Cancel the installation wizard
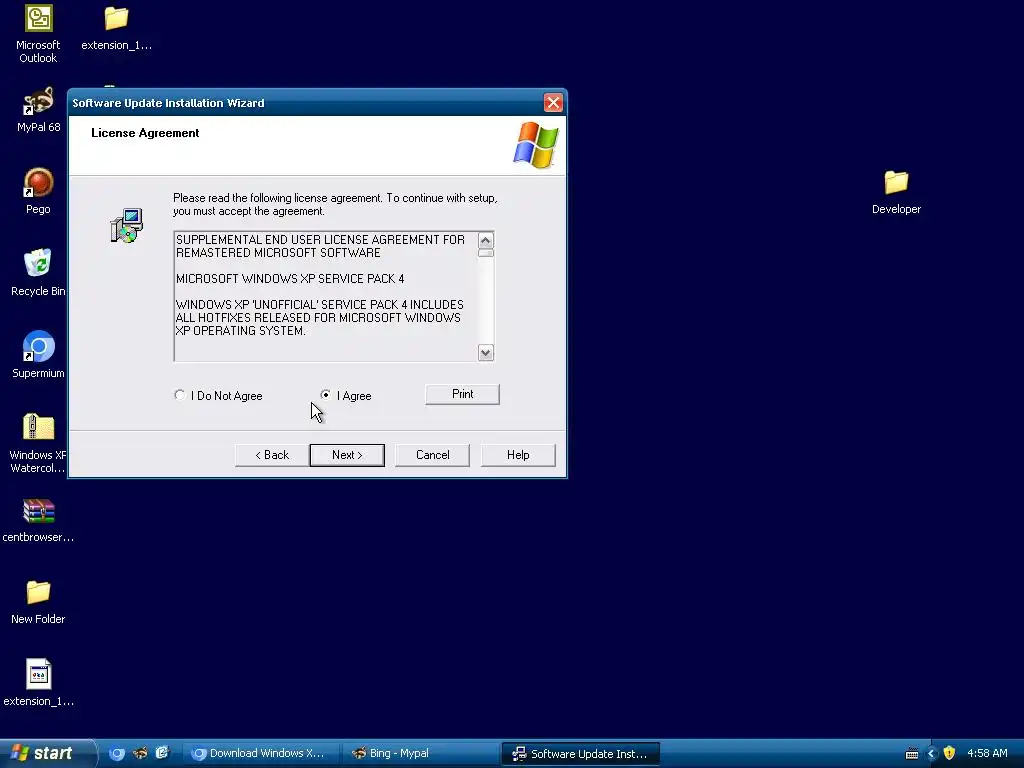The height and width of the screenshot is (768, 1024). point(432,455)
